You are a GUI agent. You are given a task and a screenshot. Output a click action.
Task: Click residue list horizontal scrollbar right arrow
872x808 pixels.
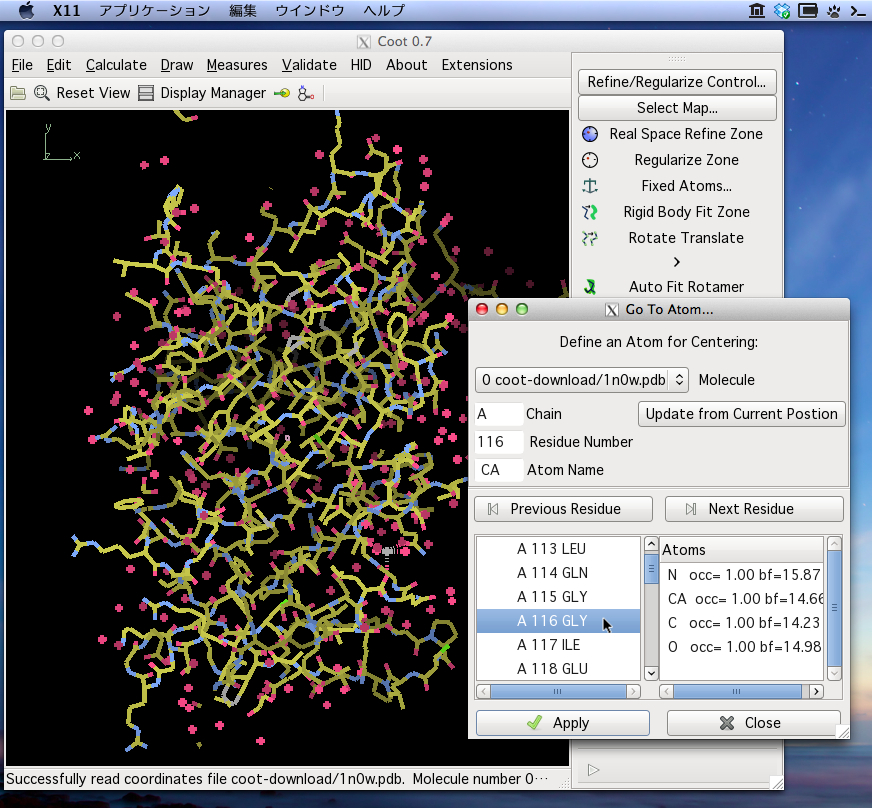tap(633, 691)
